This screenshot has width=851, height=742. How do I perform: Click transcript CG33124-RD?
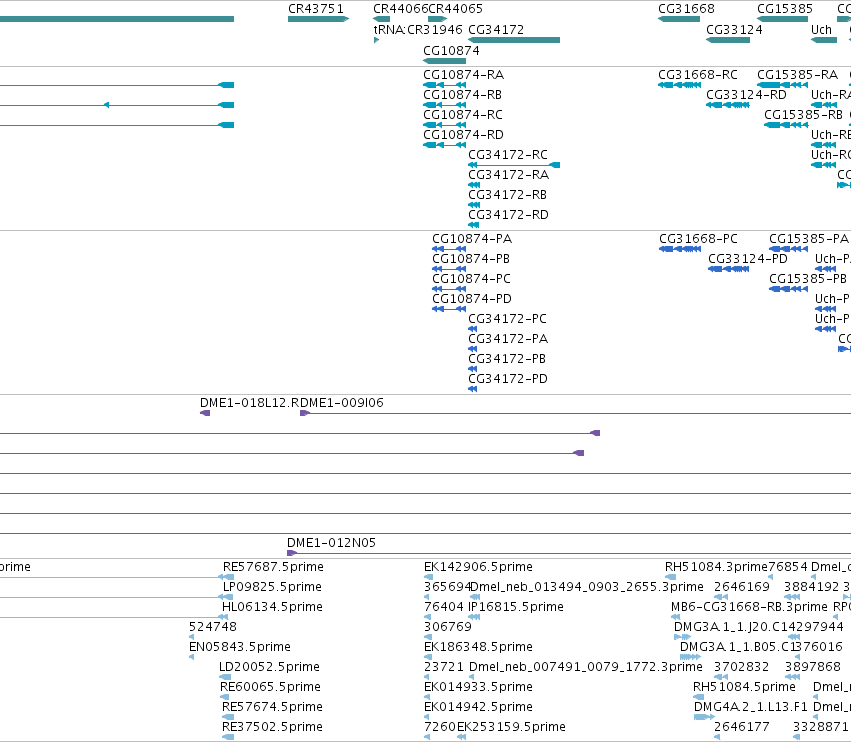tap(746, 95)
